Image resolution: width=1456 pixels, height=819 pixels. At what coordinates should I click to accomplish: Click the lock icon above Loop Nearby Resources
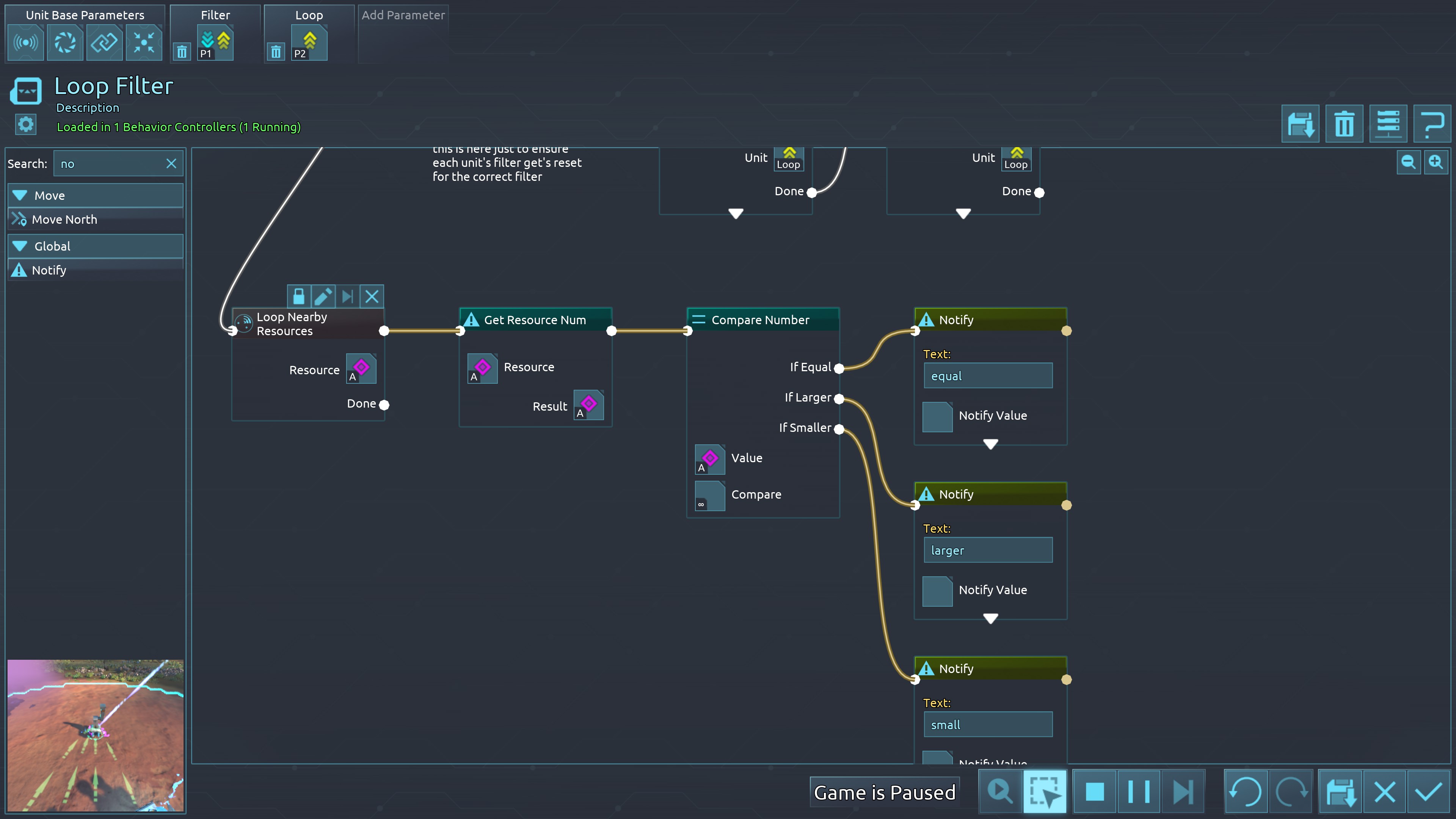299,296
